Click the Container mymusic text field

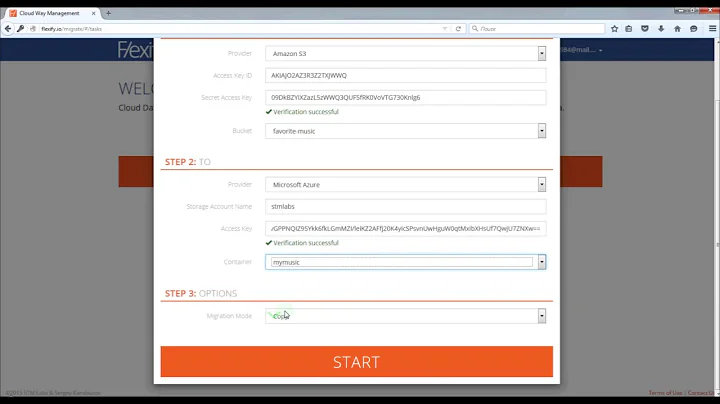pyautogui.click(x=402, y=262)
